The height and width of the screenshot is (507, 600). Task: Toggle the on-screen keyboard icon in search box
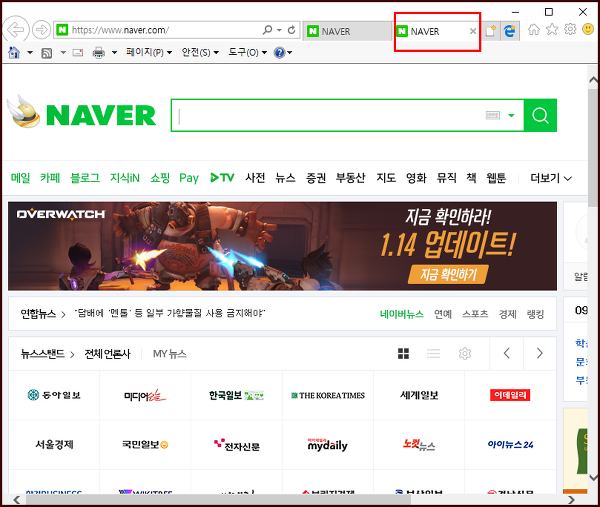click(x=492, y=115)
